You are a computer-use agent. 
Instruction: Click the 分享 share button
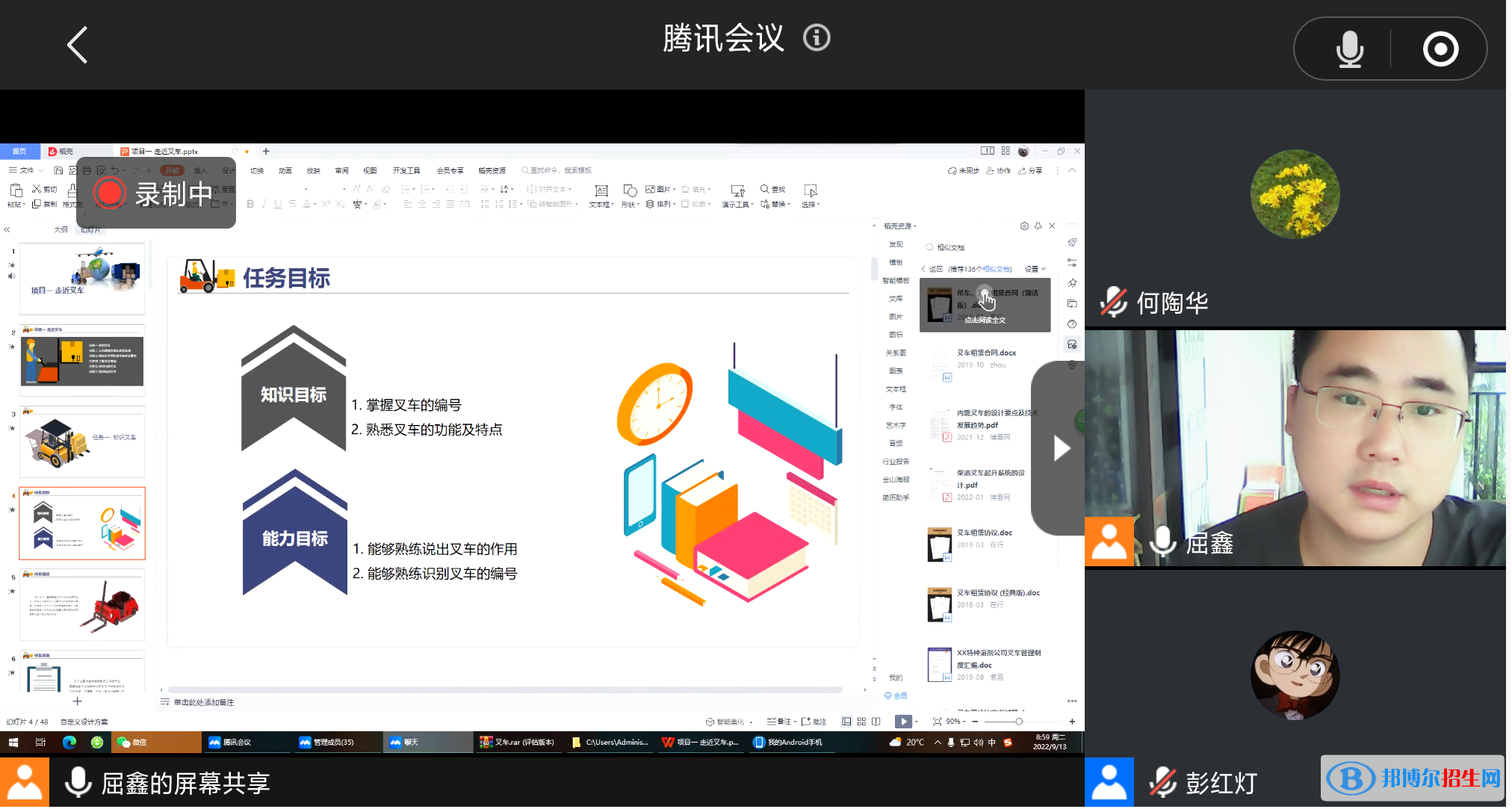[1030, 170]
